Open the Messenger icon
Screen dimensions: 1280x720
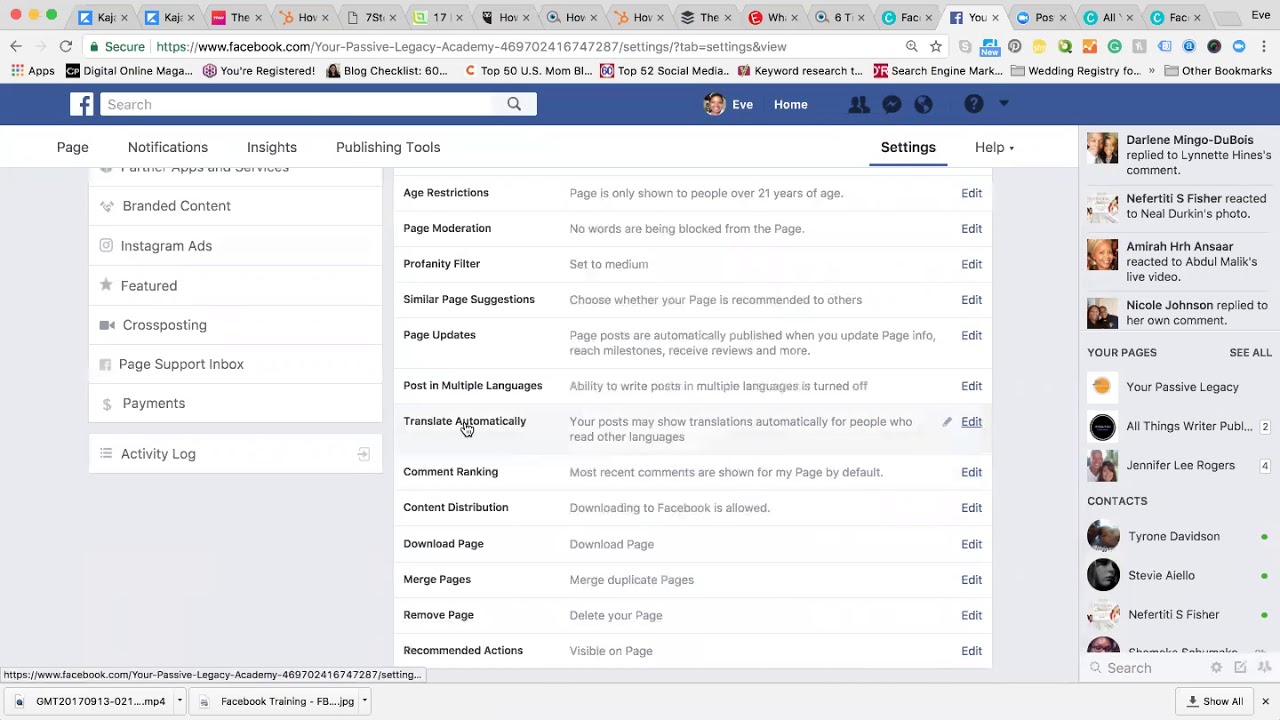coord(892,104)
